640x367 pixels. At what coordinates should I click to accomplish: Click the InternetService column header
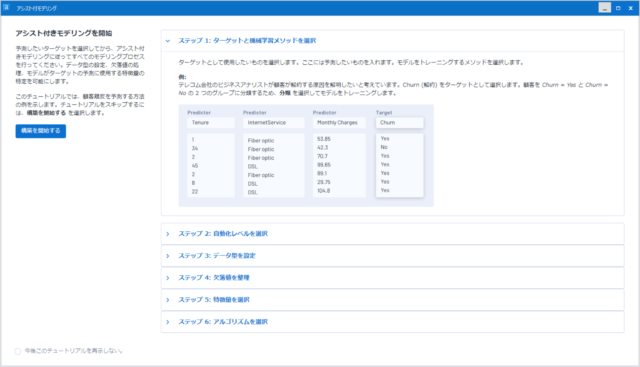[x=273, y=122]
